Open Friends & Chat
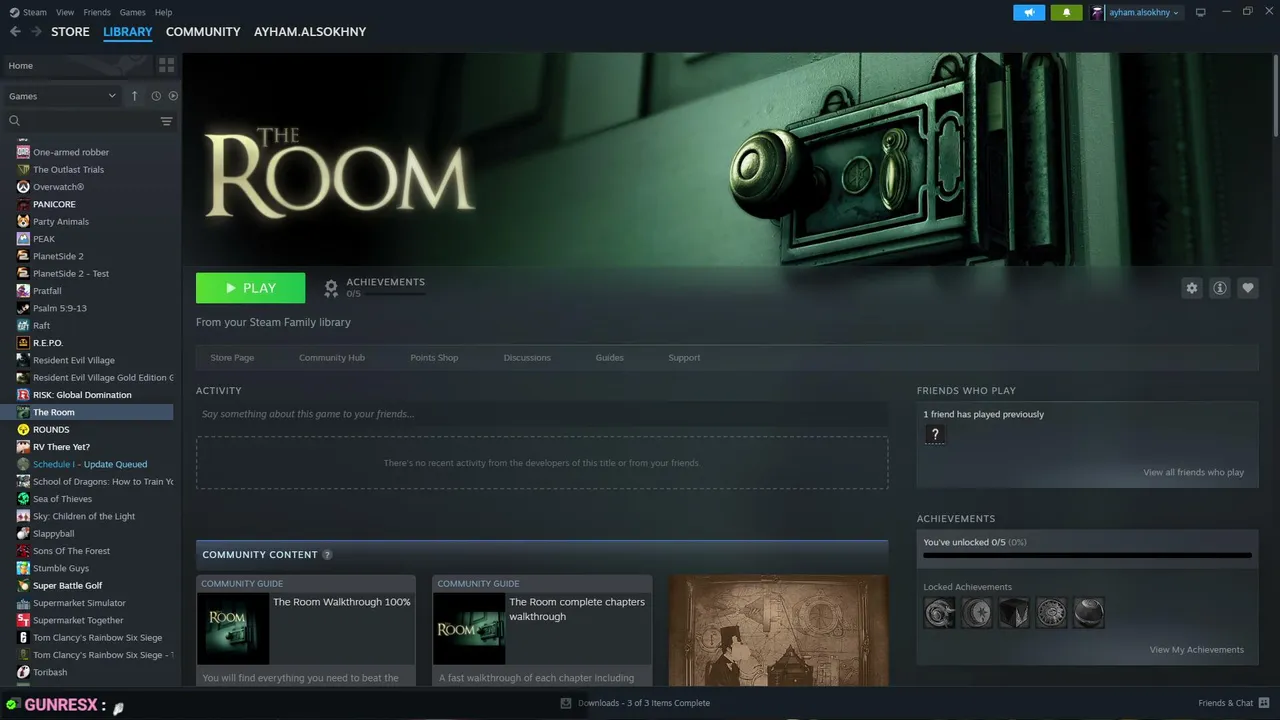 [1233, 703]
